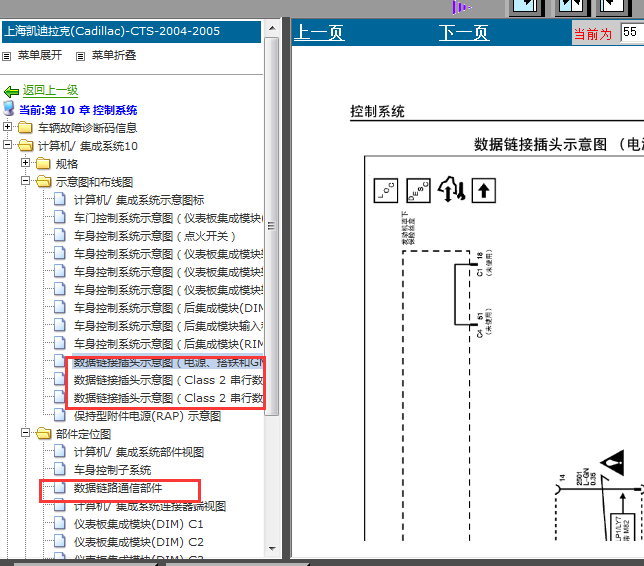Screen dimensions: 644x566
Task: Open 车身控制系统示意图 (后集成模块(RIM item
Action: click(x=168, y=344)
